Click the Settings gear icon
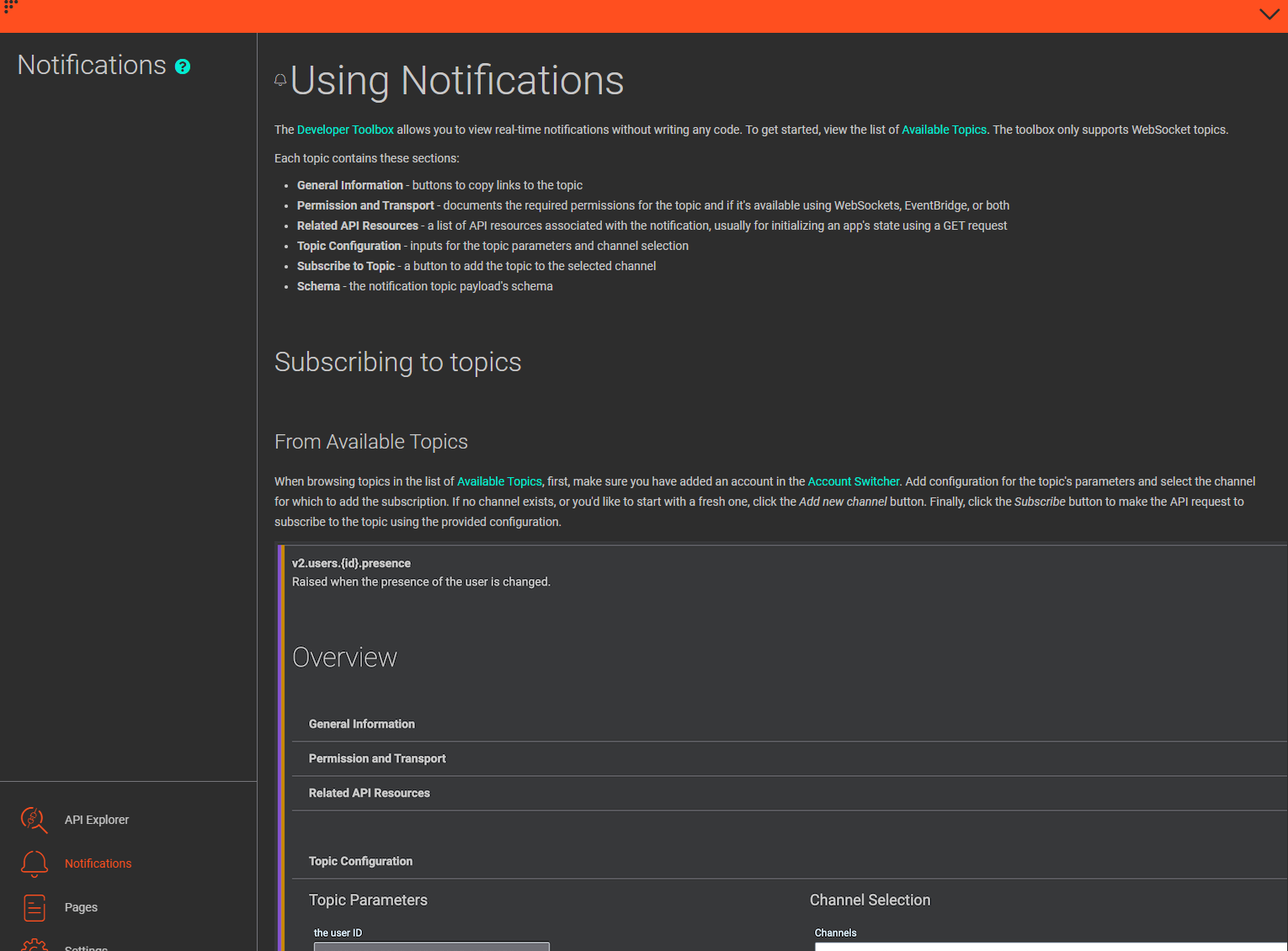This screenshot has height=951, width=1288. pos(34,945)
